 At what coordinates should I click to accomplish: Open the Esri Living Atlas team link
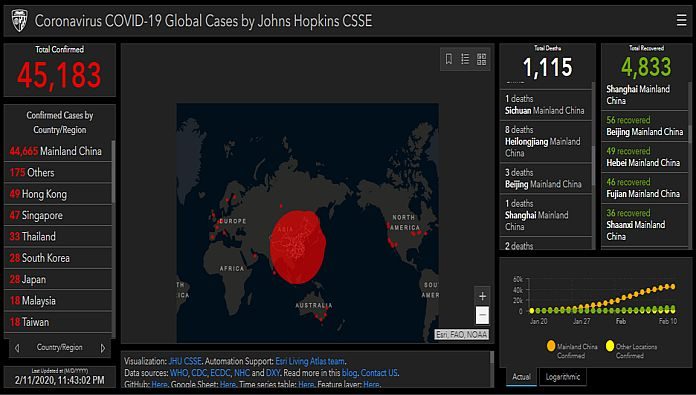pyautogui.click(x=310, y=361)
